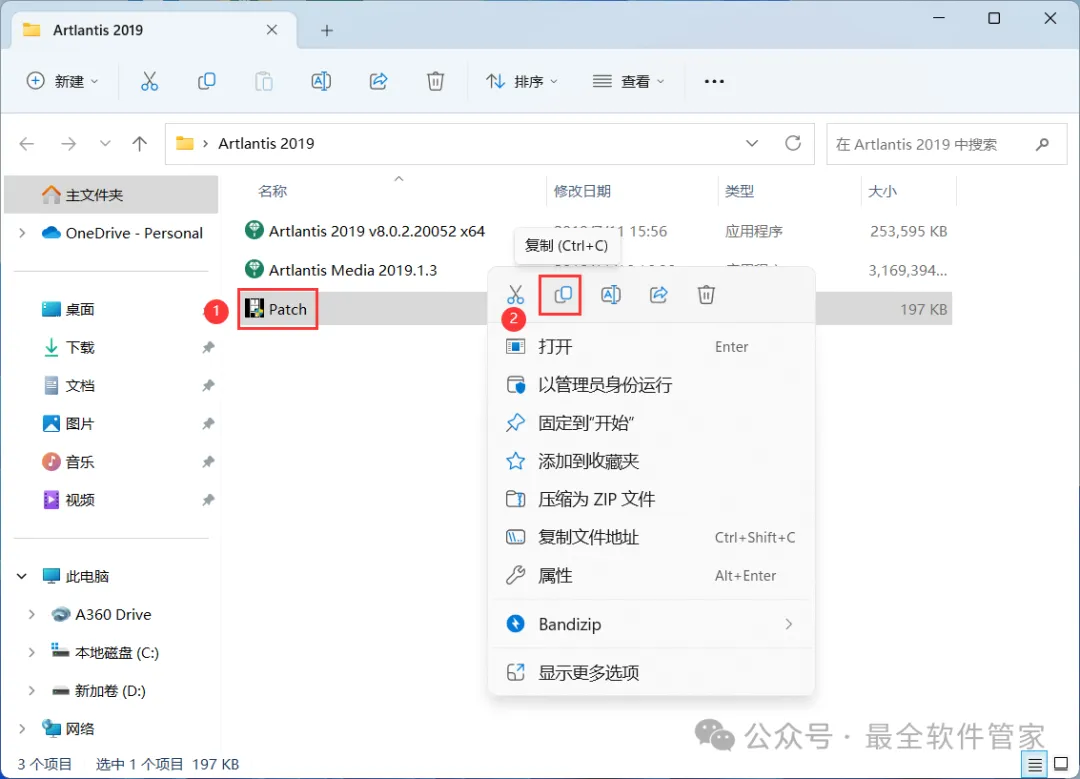Click the Rename icon in the toolbar

pos(321,81)
